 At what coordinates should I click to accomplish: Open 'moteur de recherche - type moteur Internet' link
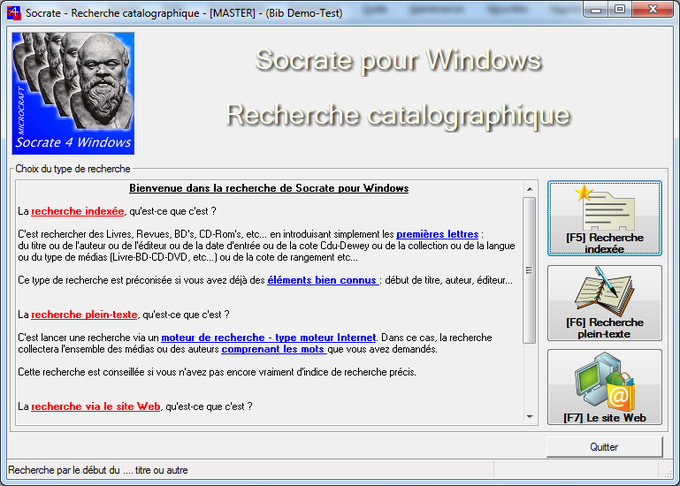[268, 337]
